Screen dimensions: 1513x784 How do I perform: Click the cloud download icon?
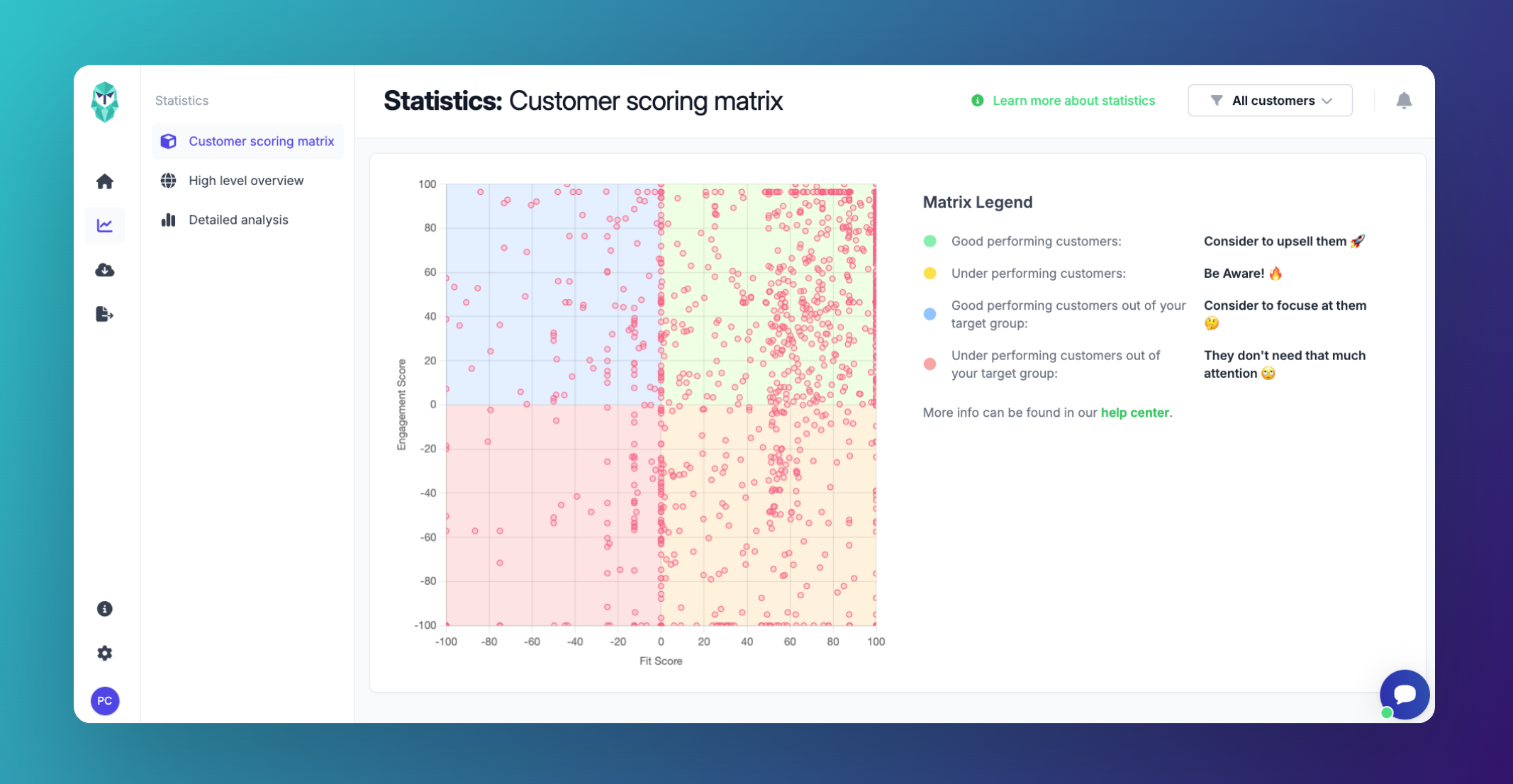click(x=105, y=270)
